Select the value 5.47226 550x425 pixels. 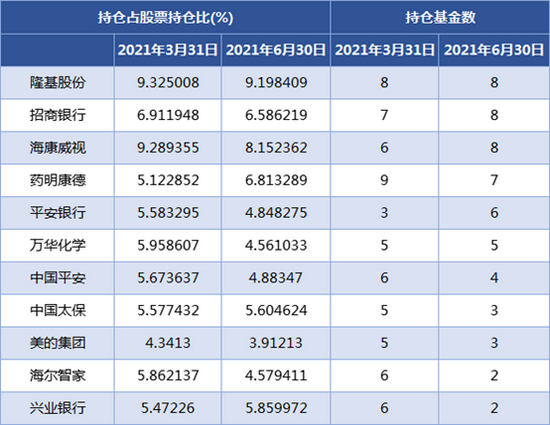(x=168, y=408)
